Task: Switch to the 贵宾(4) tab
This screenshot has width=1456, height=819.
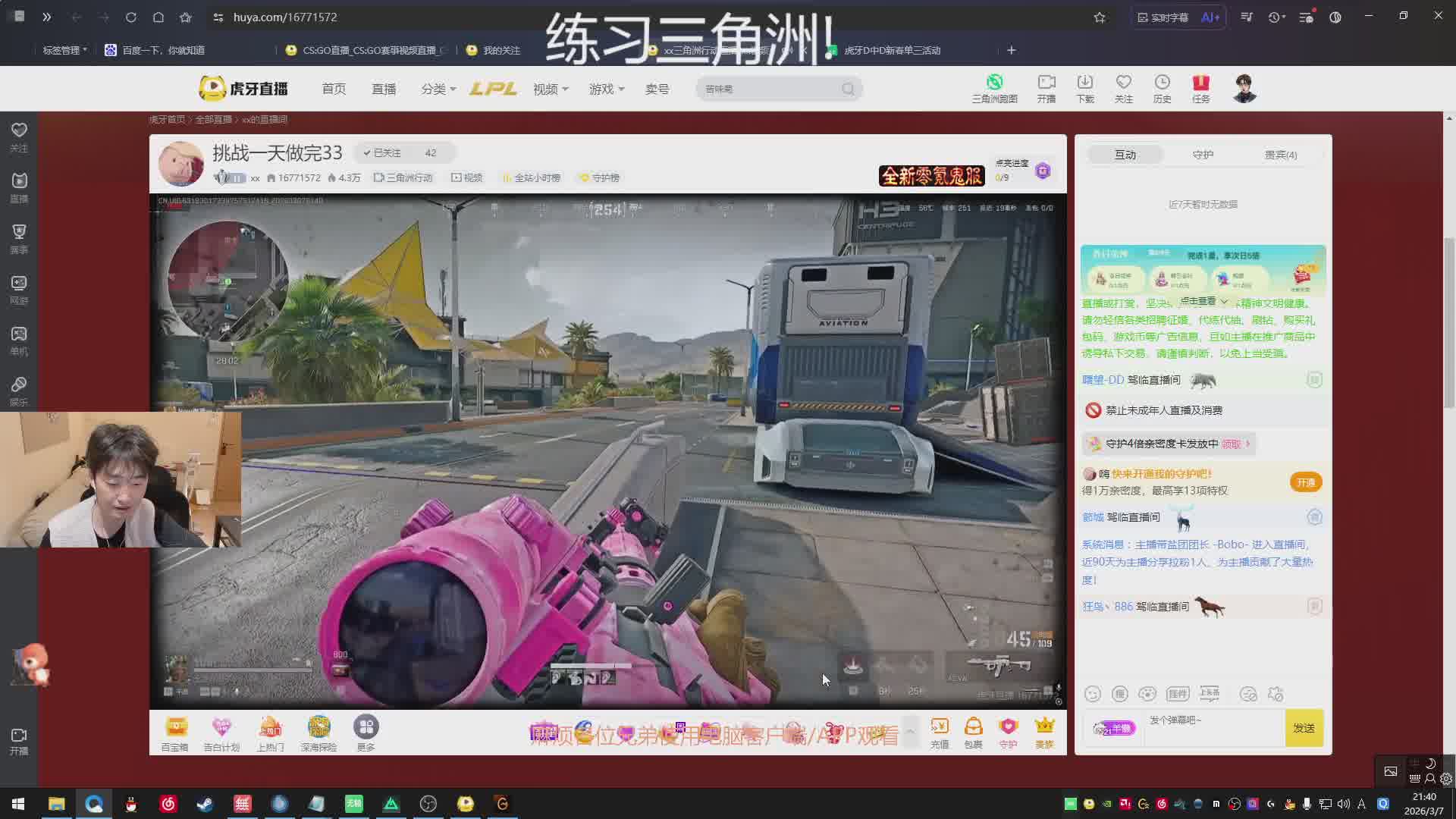Action: [x=1280, y=155]
